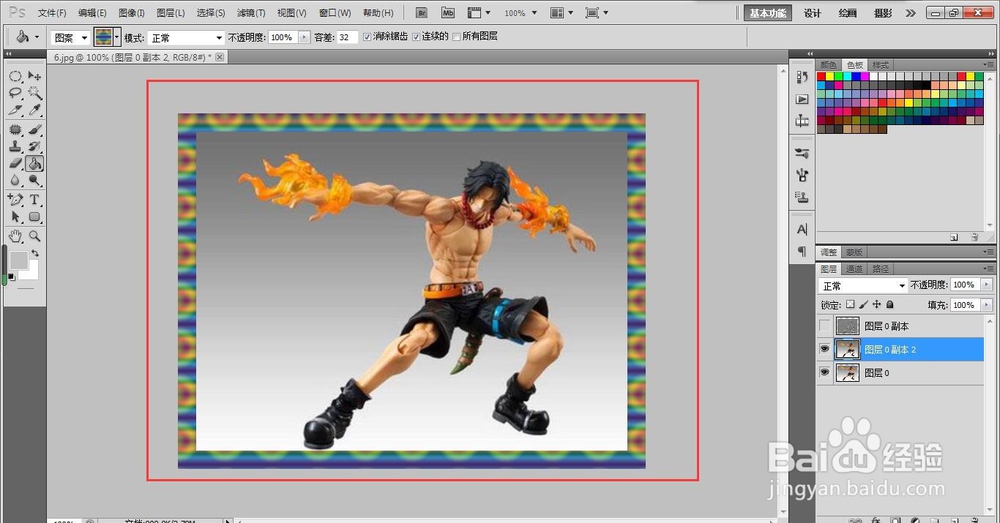Select the Magic Wand tool
This screenshot has width=1000, height=523.
pos(34,93)
